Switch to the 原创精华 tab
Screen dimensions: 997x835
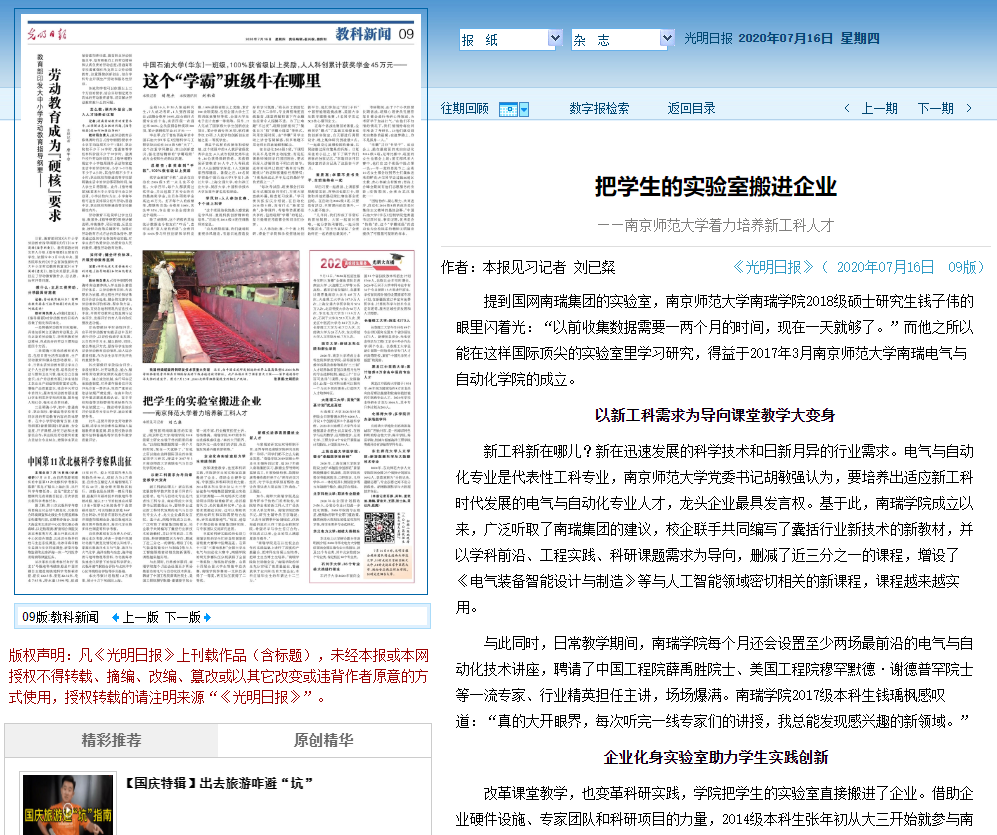(323, 741)
